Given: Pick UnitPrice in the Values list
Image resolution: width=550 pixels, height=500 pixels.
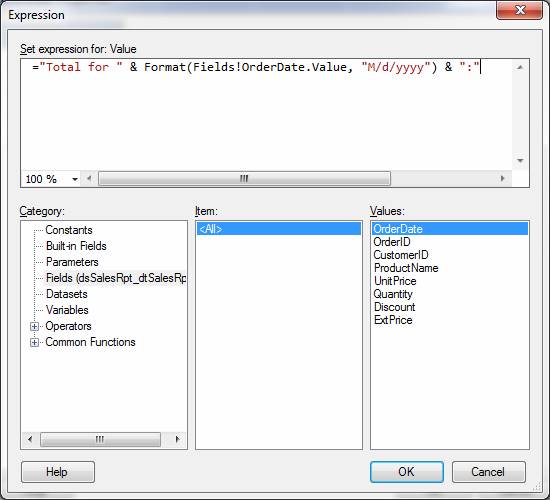Looking at the screenshot, I should pos(395,281).
